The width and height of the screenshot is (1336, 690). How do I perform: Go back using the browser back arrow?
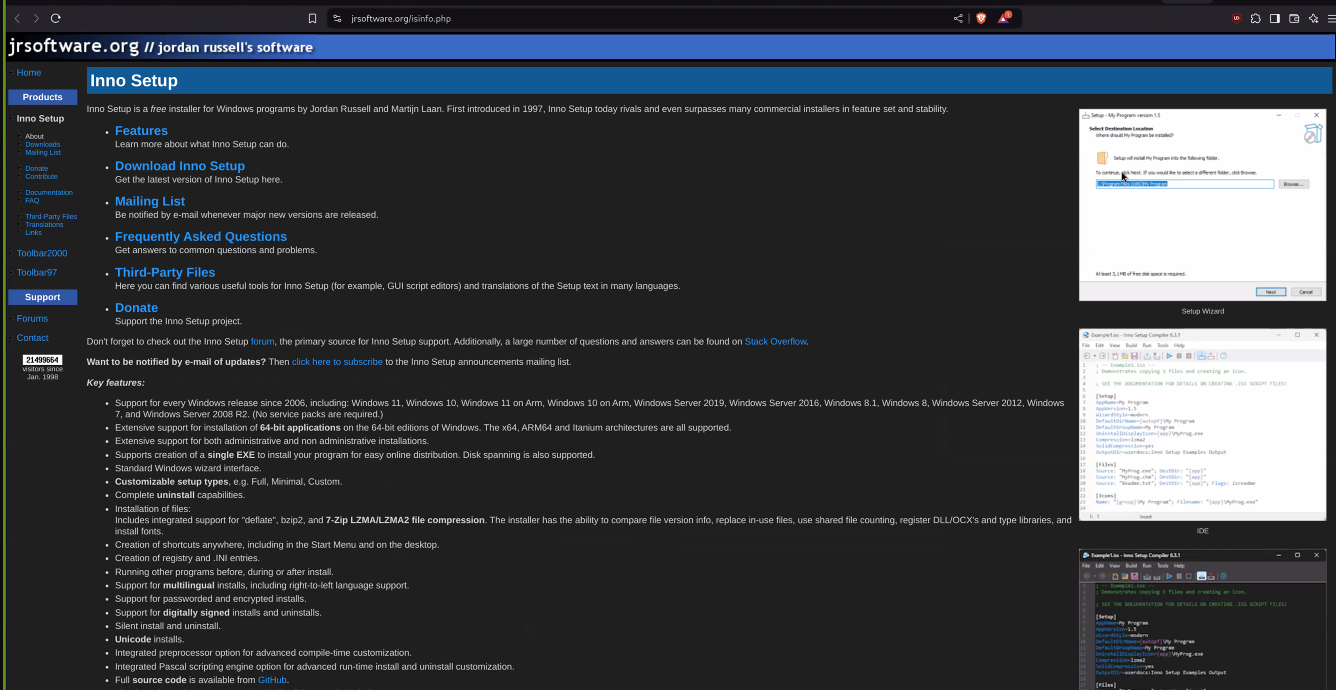pos(17,18)
